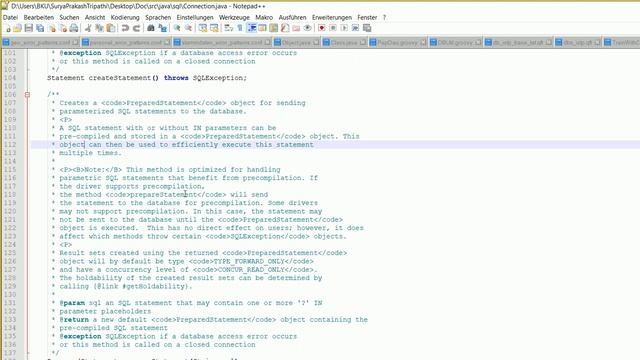Click the Save All toolbar icon
The width and height of the screenshot is (640, 360).
[40, 28]
